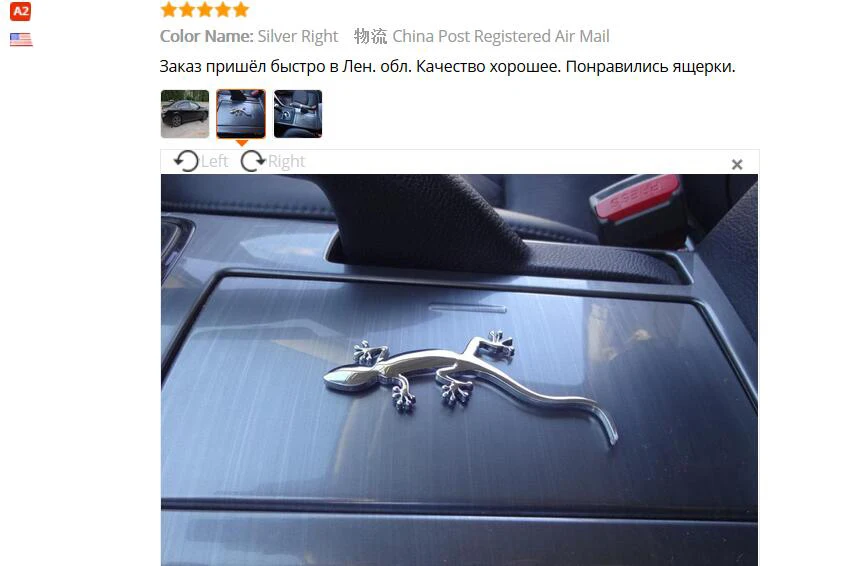Click the middle star of the rating
The image size is (867, 566).
point(205,9)
